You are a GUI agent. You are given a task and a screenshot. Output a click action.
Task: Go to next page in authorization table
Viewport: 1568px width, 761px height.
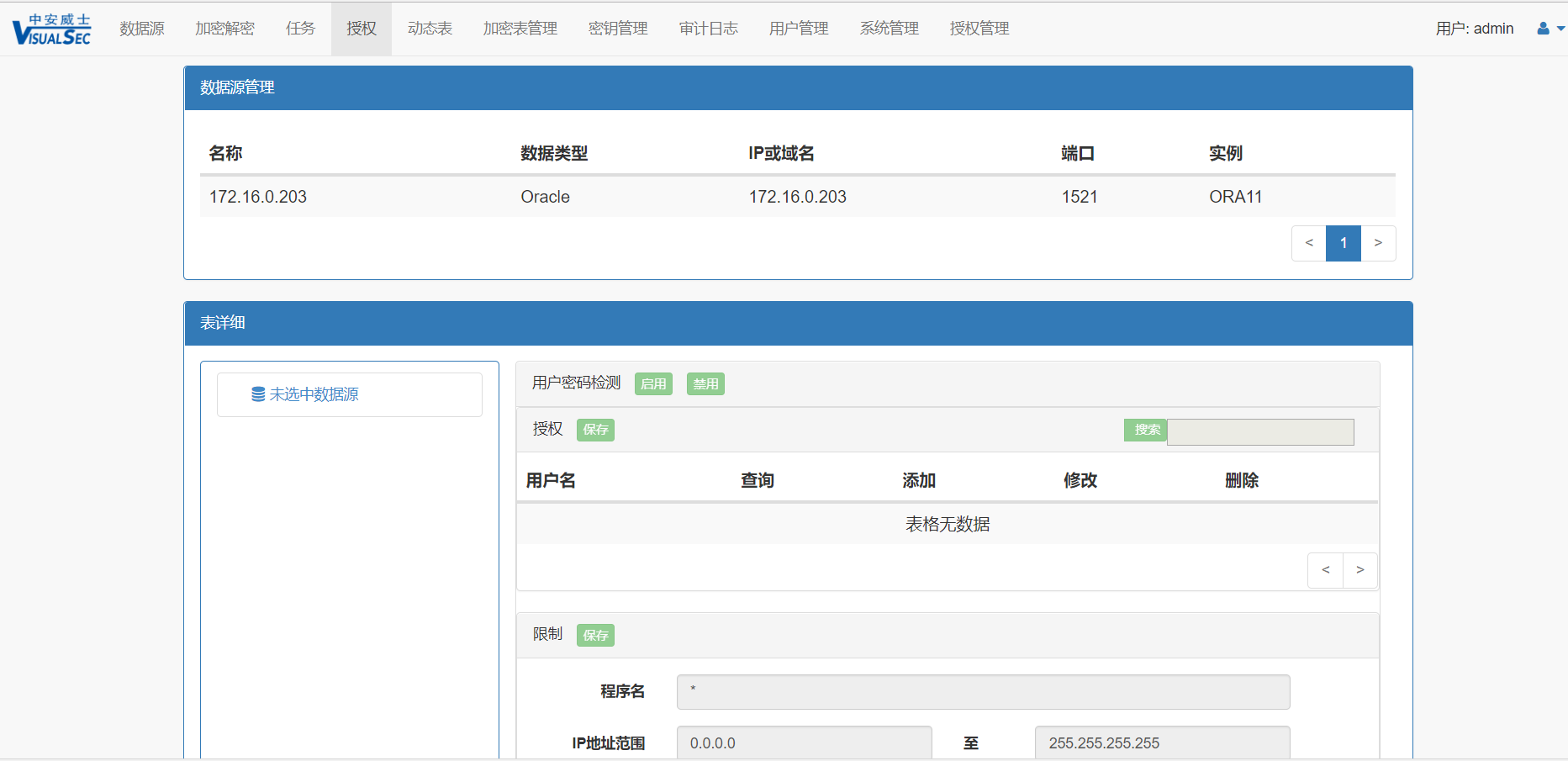tap(1359, 570)
